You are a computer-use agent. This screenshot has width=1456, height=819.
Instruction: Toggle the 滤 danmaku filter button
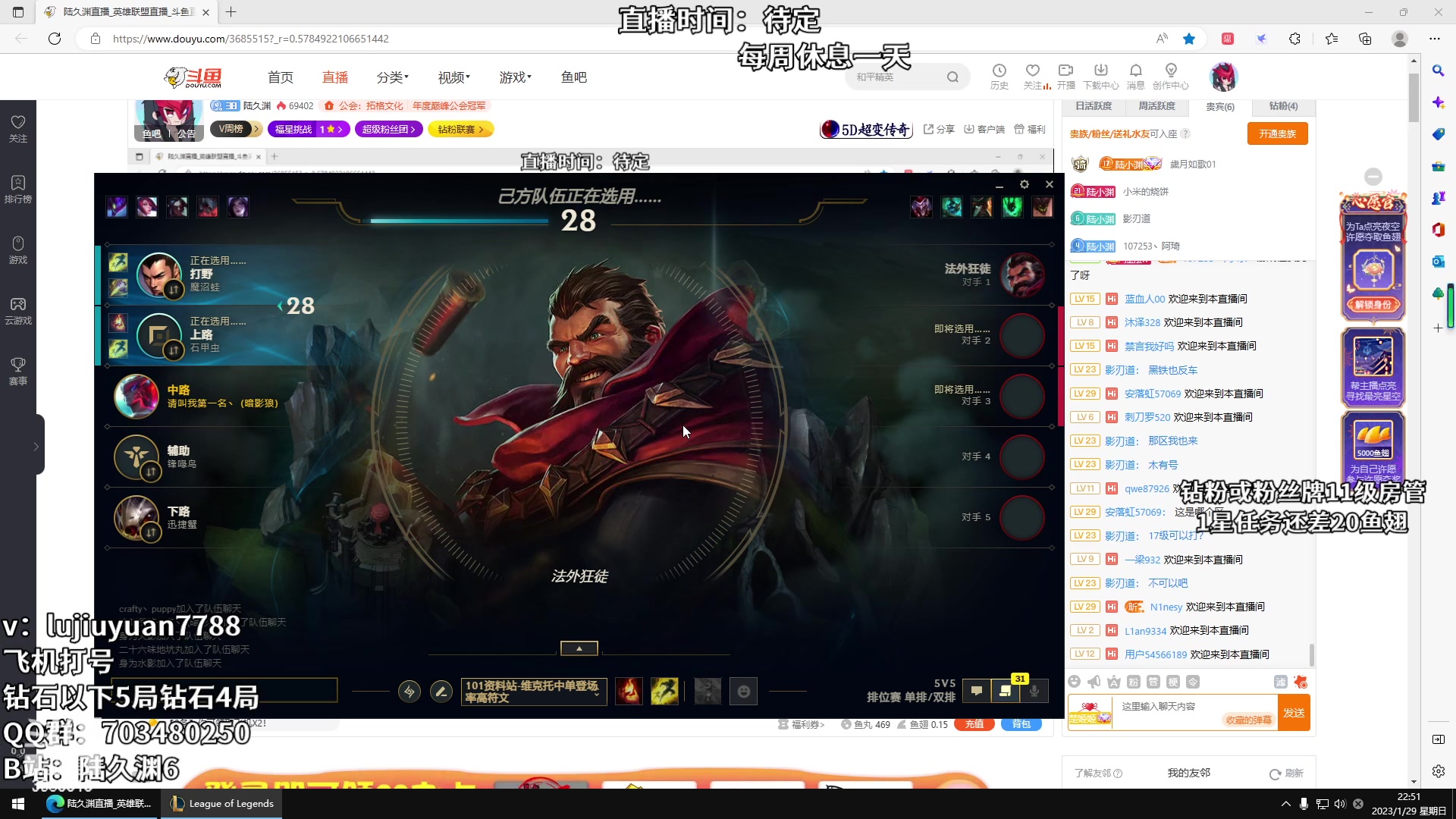1281,682
